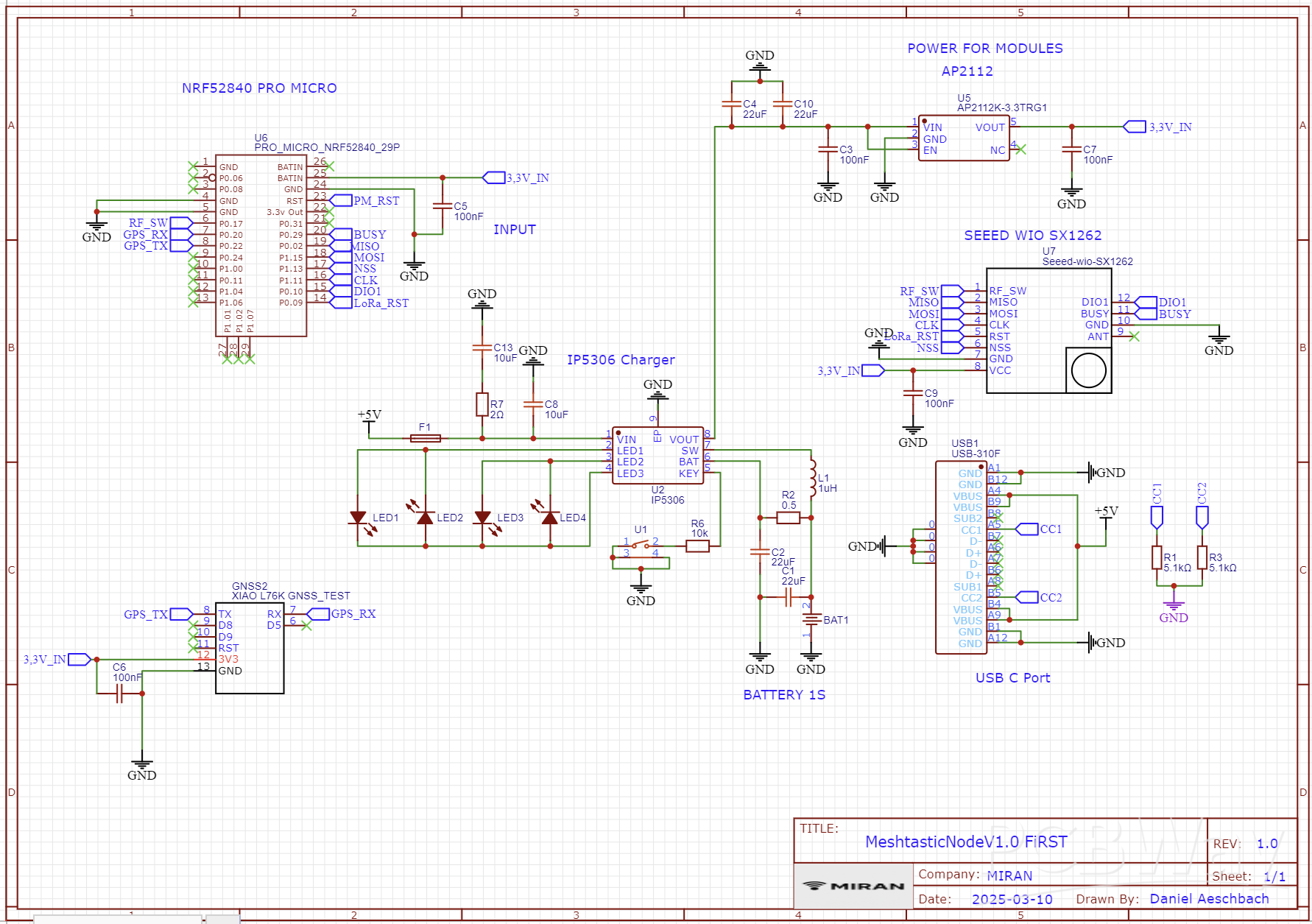Click the MeshtasticNodeV1.0 FiRST title field

point(965,842)
